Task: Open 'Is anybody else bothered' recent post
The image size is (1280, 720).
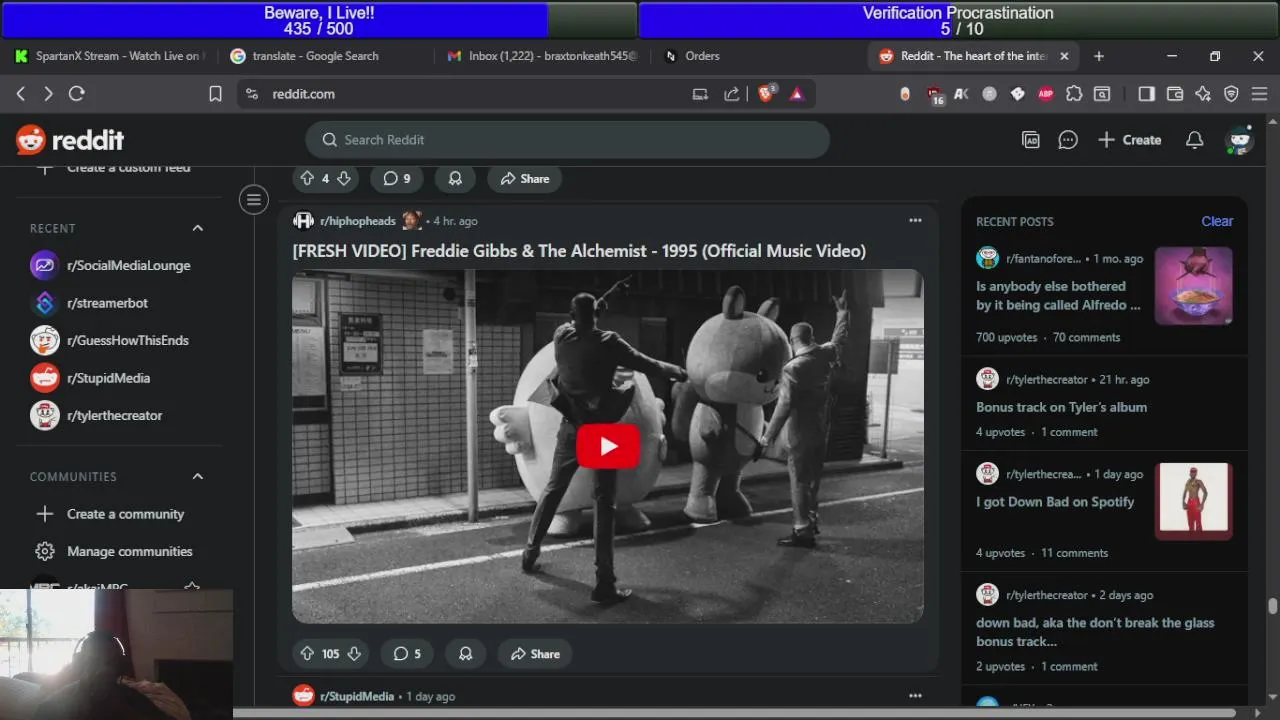Action: click(x=1058, y=296)
